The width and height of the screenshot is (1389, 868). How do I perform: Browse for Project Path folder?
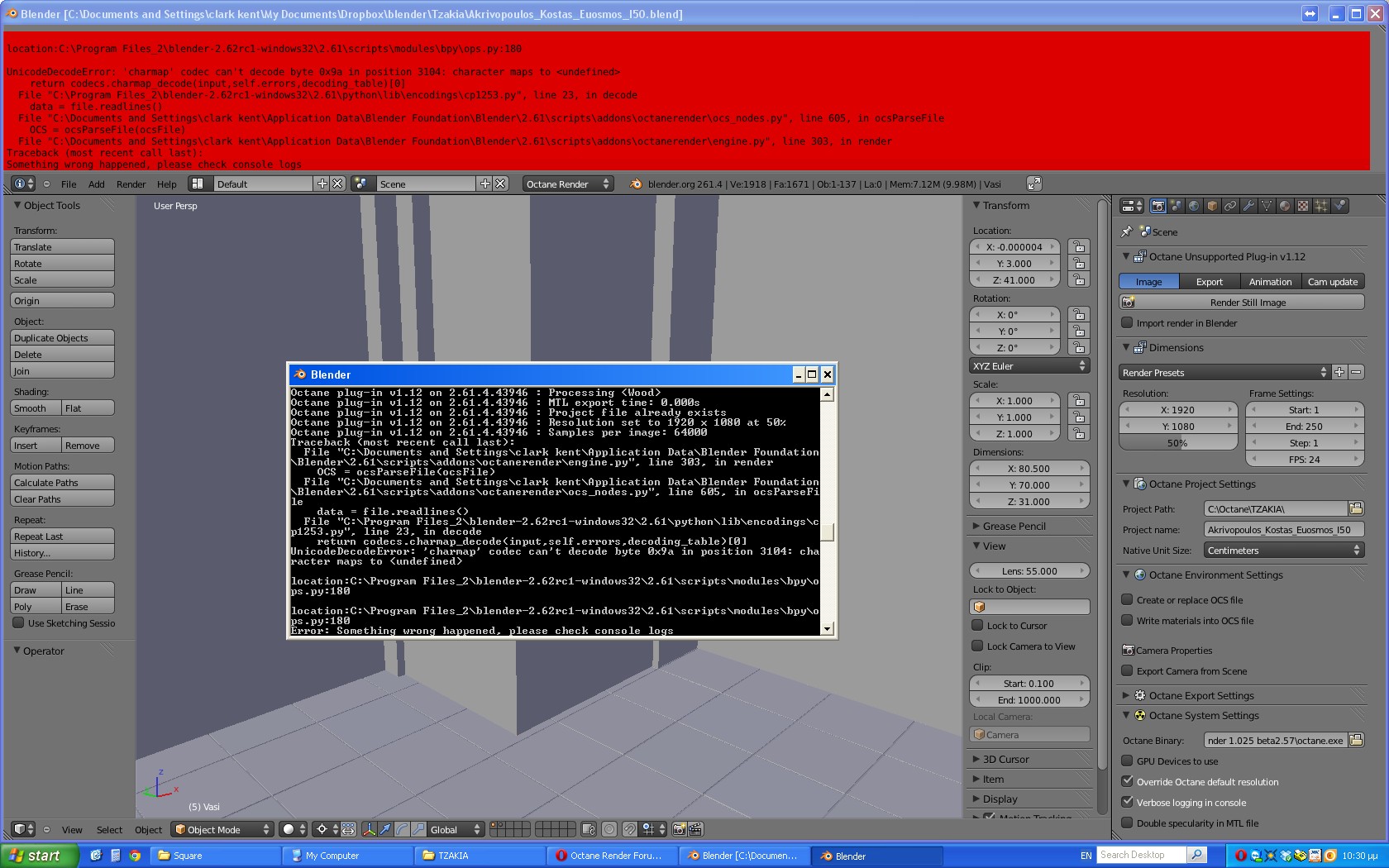(1356, 508)
